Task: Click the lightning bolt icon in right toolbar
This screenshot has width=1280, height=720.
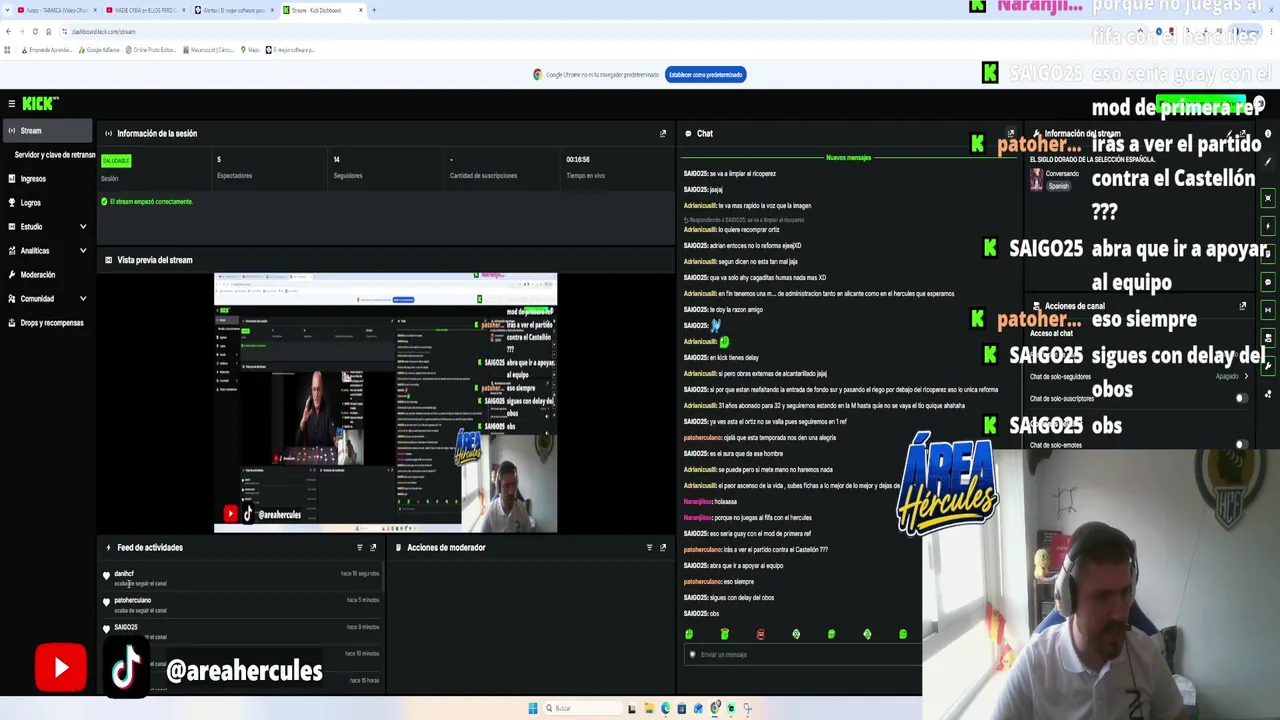Action: [1268, 226]
